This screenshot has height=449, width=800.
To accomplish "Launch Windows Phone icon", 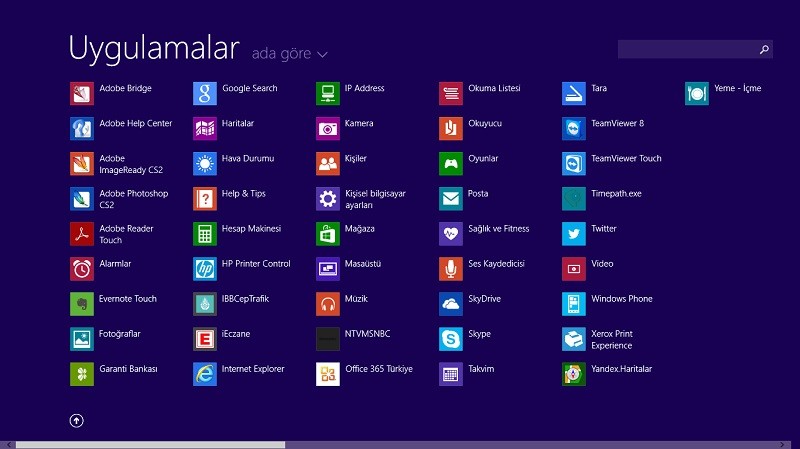I will pyautogui.click(x=573, y=304).
